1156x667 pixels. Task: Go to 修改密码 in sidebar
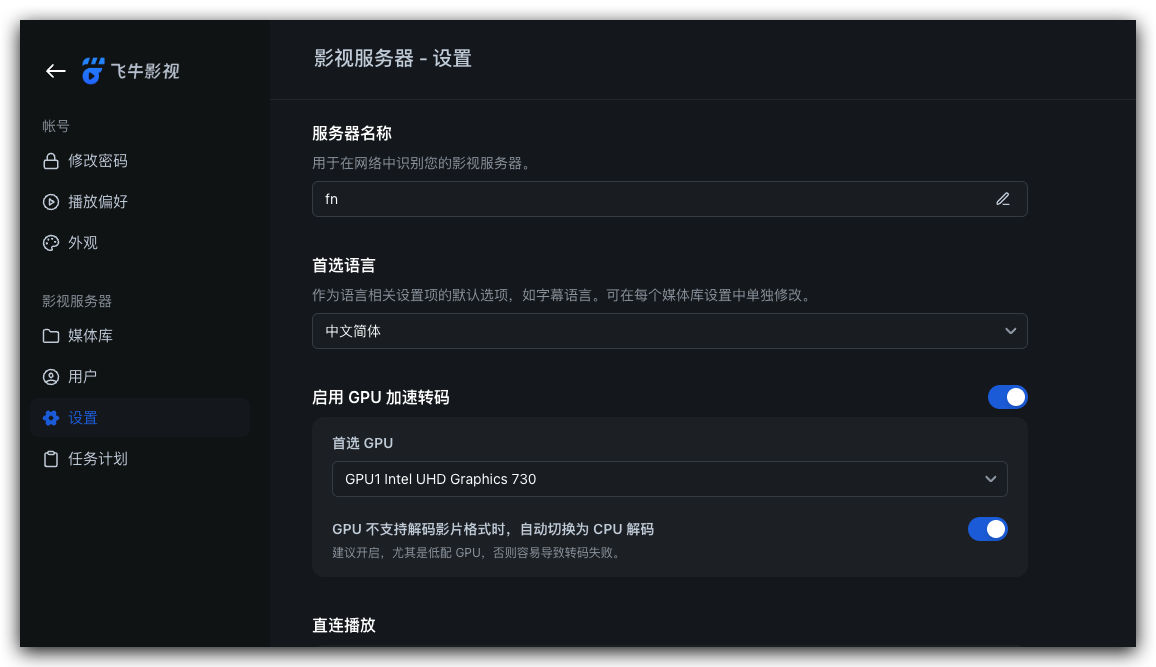98,161
